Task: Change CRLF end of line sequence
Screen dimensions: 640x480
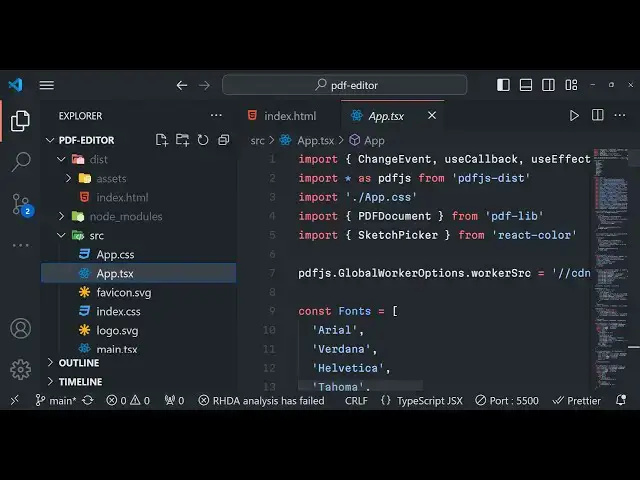Action: tap(356, 400)
